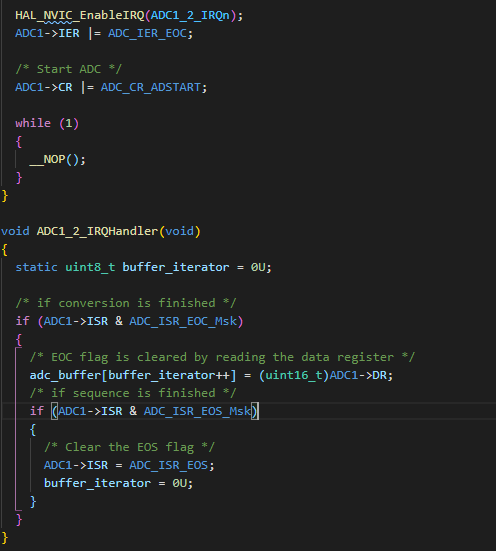Click HAL_NVIC_EnableIRQ function call
Image resolution: width=496 pixels, height=551 pixels.
coord(80,15)
